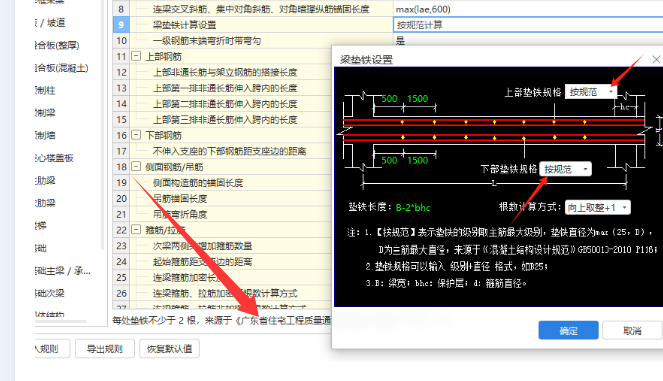Close the 梁垫铁设置 dialog
The height and width of the screenshot is (381, 663).
point(656,60)
